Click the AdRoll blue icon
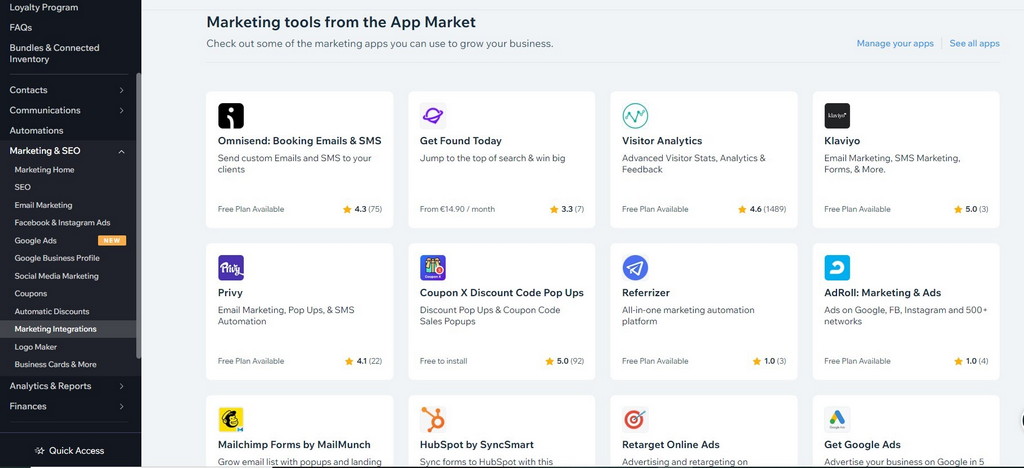 coord(837,268)
